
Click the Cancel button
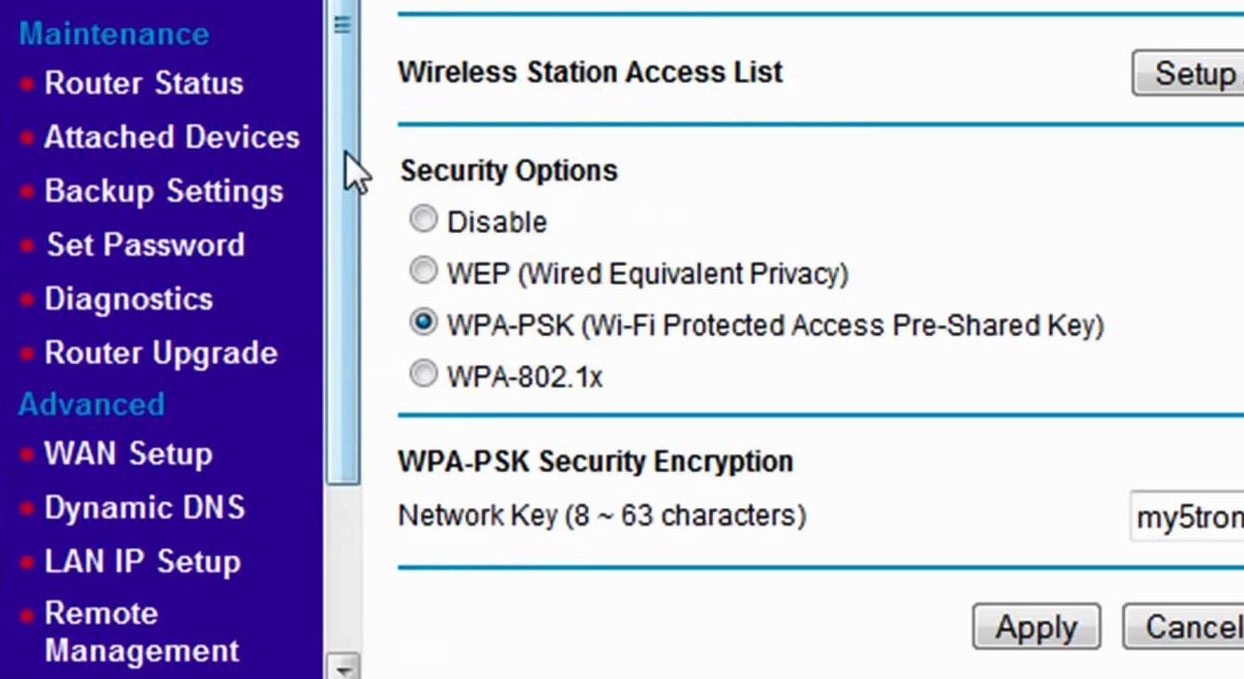click(1184, 627)
